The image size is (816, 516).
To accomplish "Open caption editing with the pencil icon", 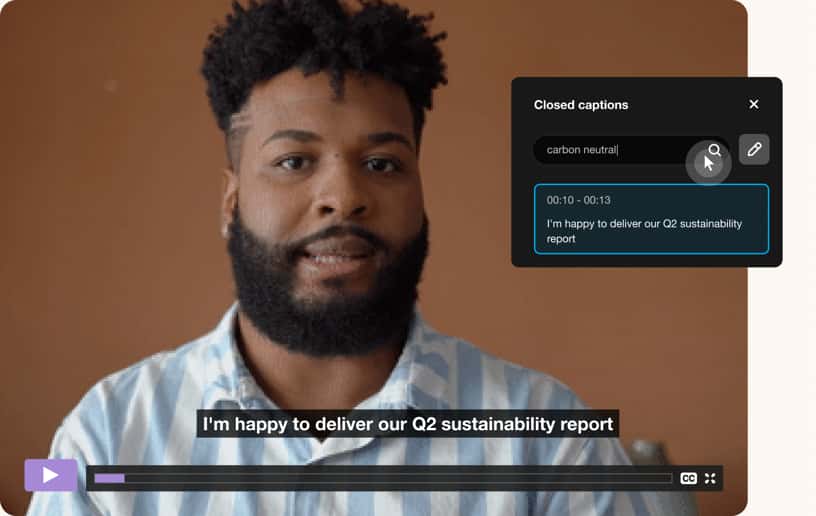I will point(754,150).
